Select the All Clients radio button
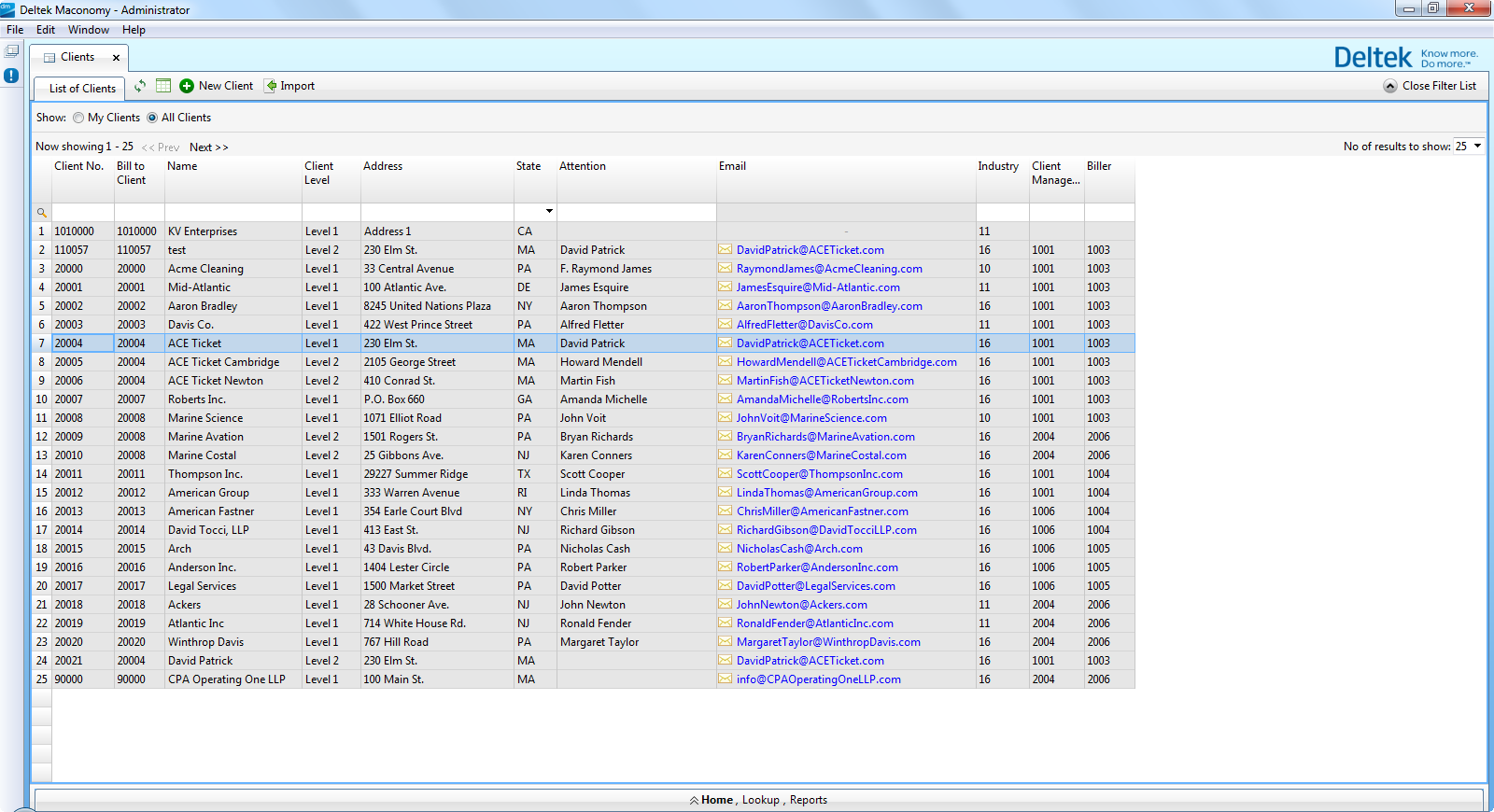 pos(152,118)
